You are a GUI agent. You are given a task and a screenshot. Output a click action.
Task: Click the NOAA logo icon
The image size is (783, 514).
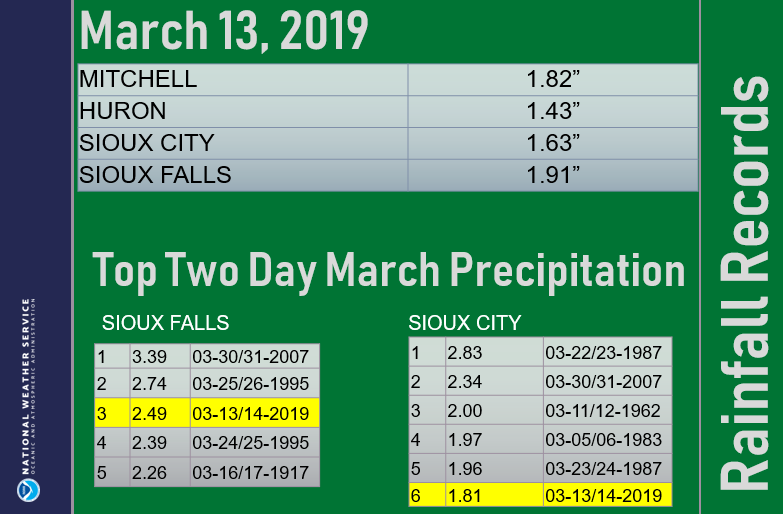pos(28,490)
